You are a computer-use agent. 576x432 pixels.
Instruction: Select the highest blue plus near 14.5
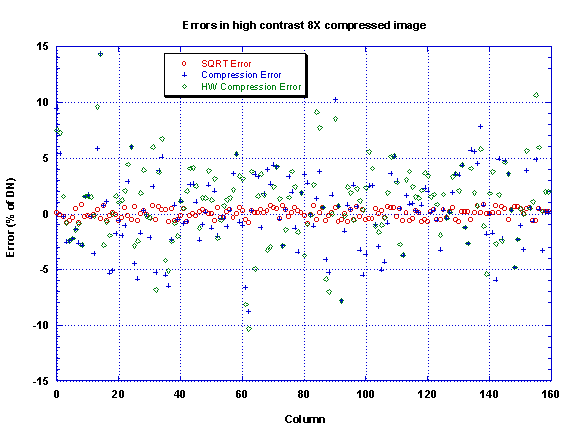[x=100, y=54]
